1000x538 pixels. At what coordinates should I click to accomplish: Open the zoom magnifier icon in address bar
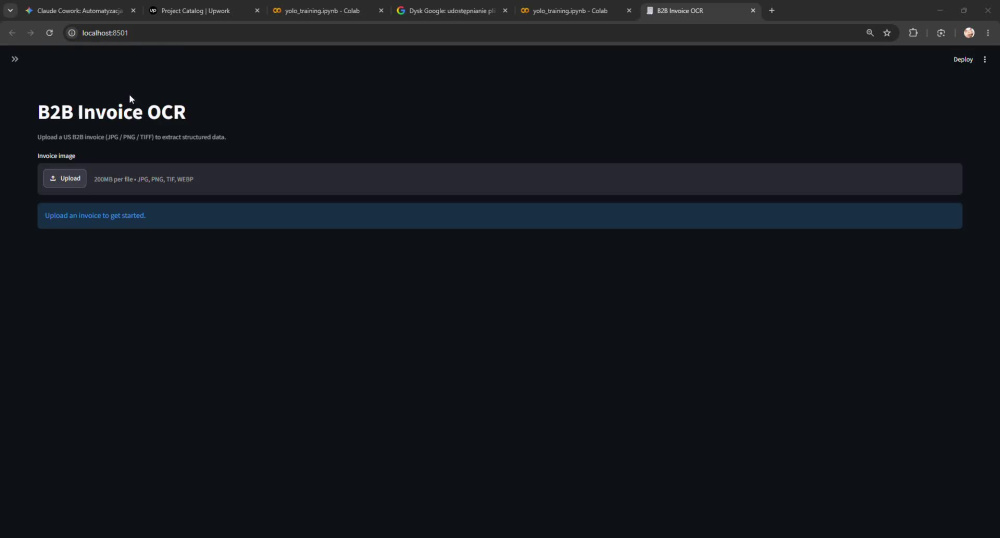click(x=870, y=33)
